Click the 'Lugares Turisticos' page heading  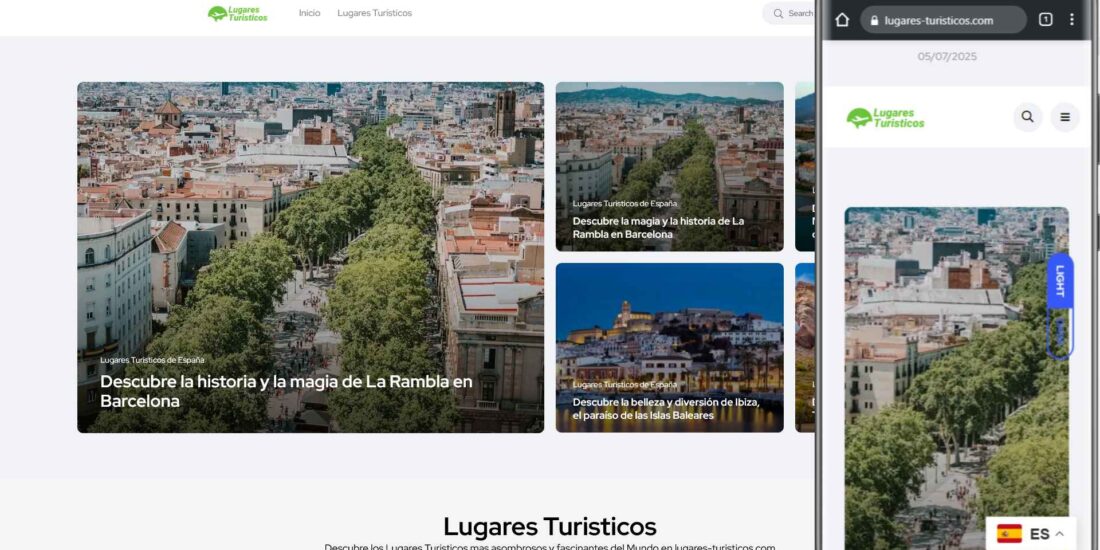click(549, 526)
